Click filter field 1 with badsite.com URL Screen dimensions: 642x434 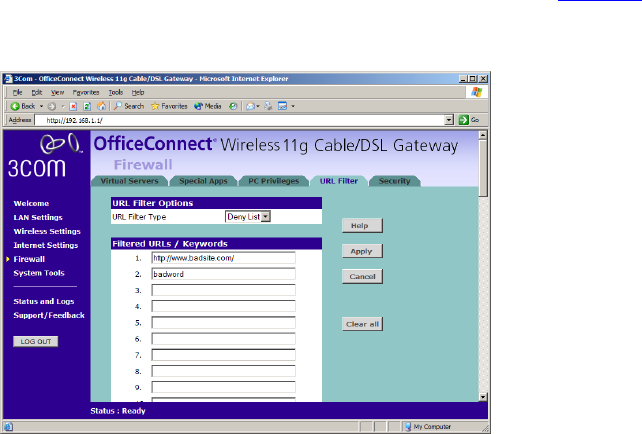[224, 258]
